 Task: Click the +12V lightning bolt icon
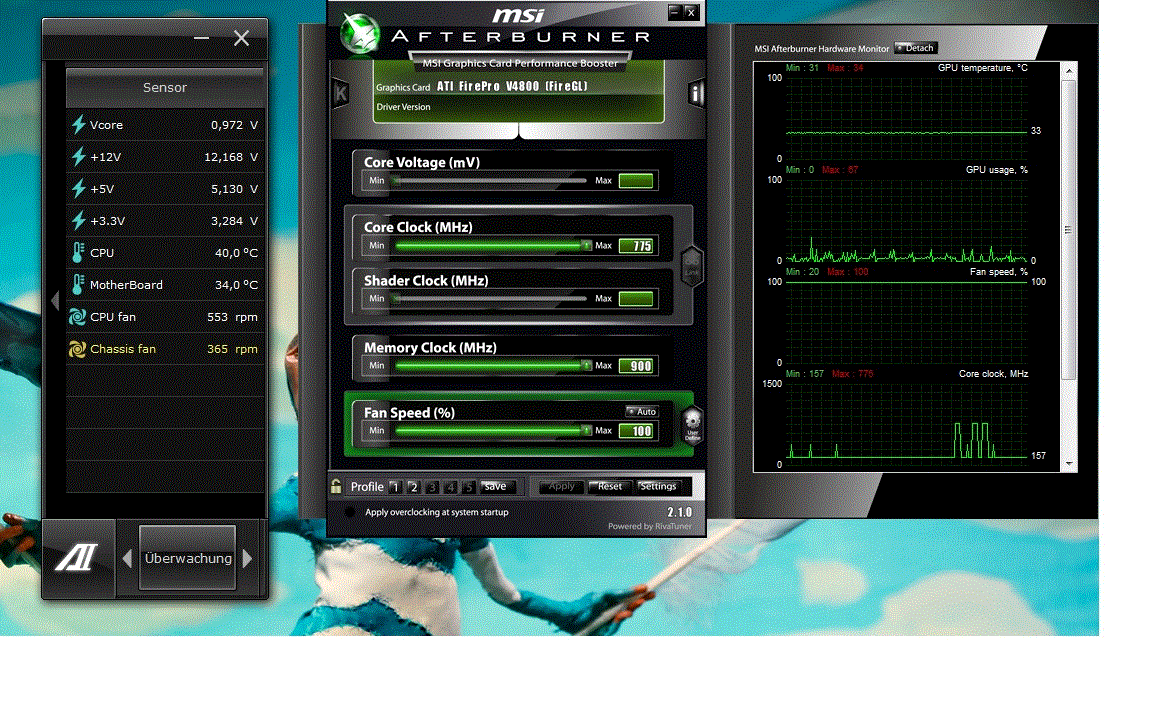79,156
